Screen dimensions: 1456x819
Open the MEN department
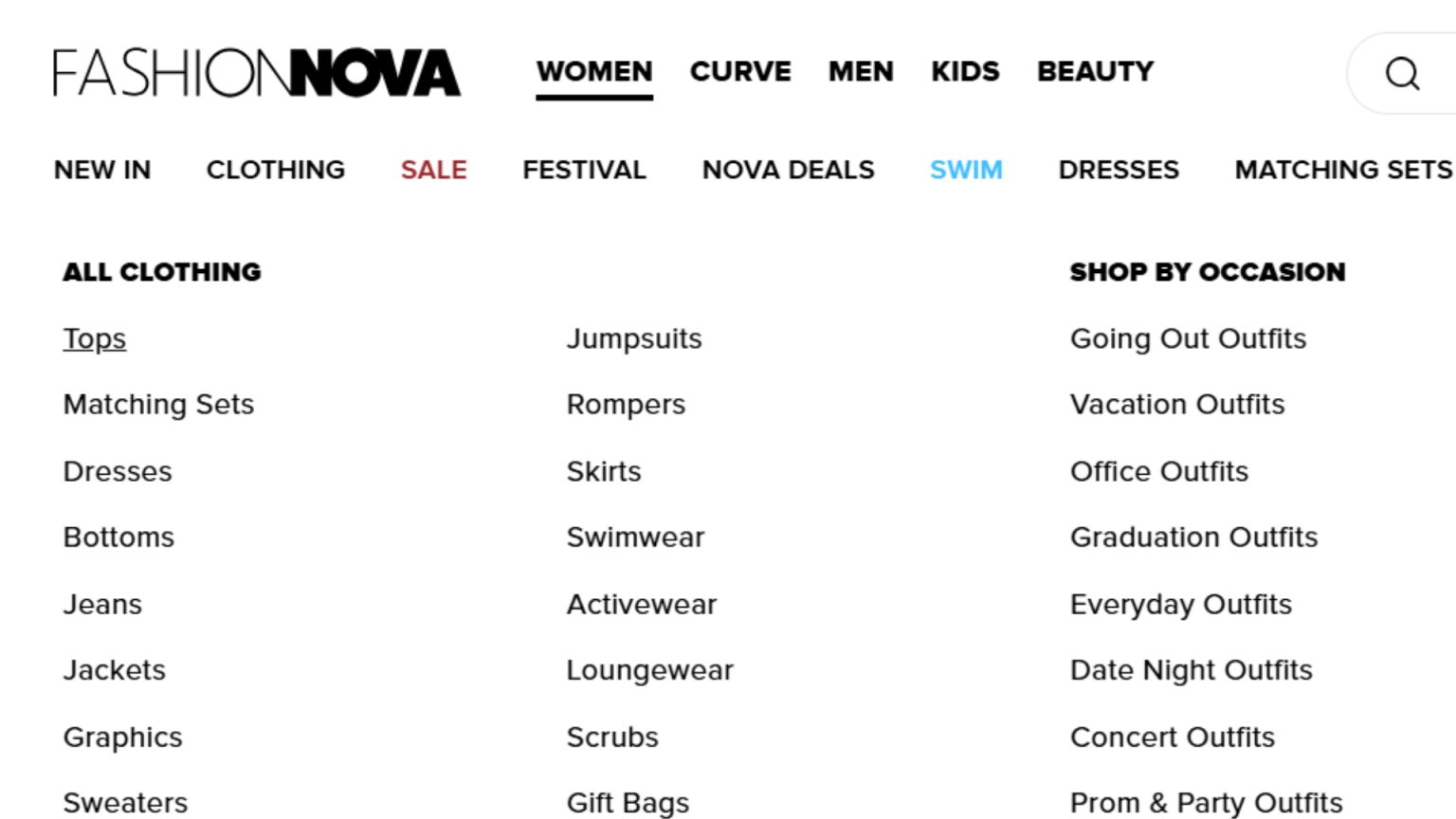[x=860, y=71]
